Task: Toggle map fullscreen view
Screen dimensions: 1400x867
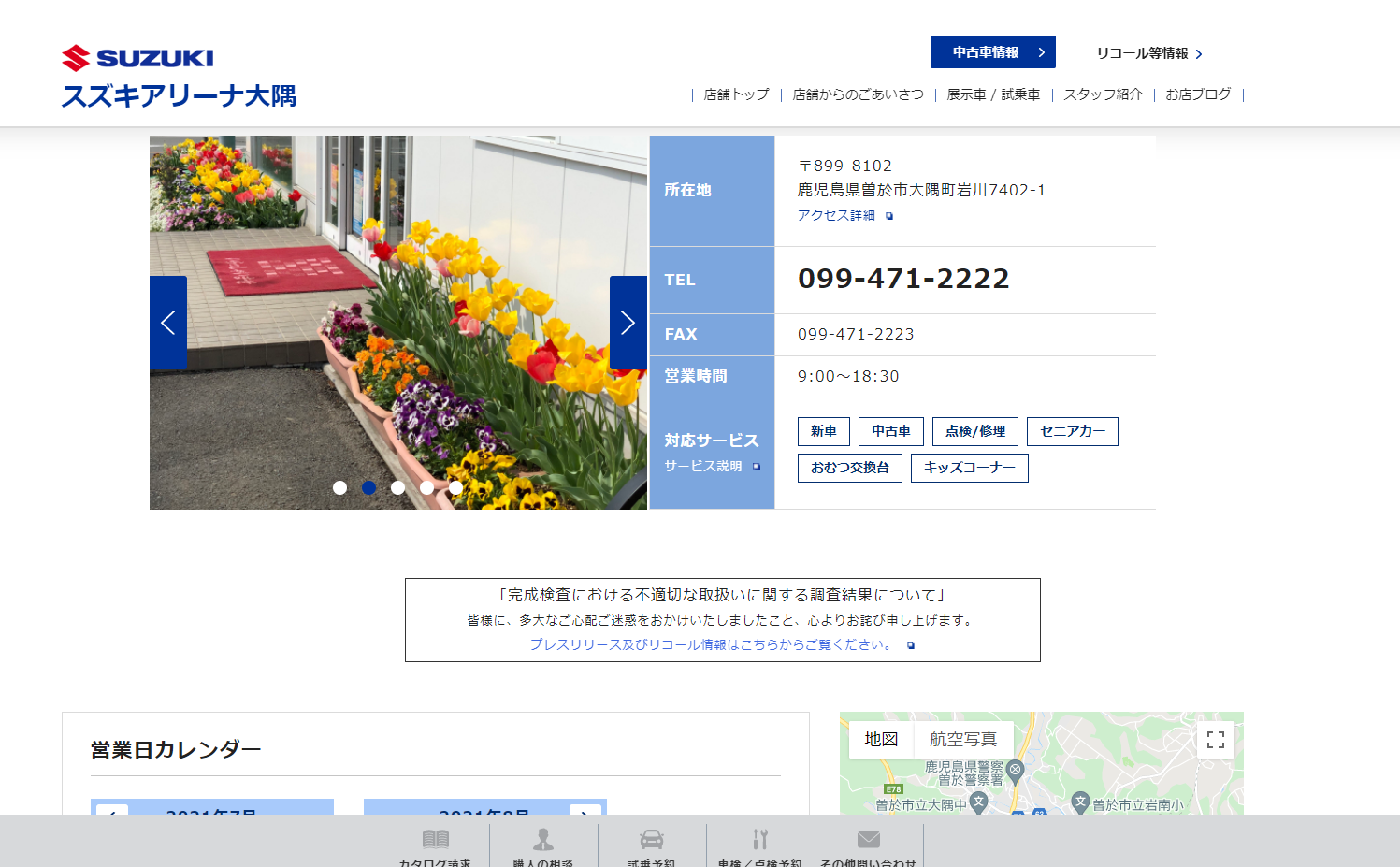Action: point(1216,740)
